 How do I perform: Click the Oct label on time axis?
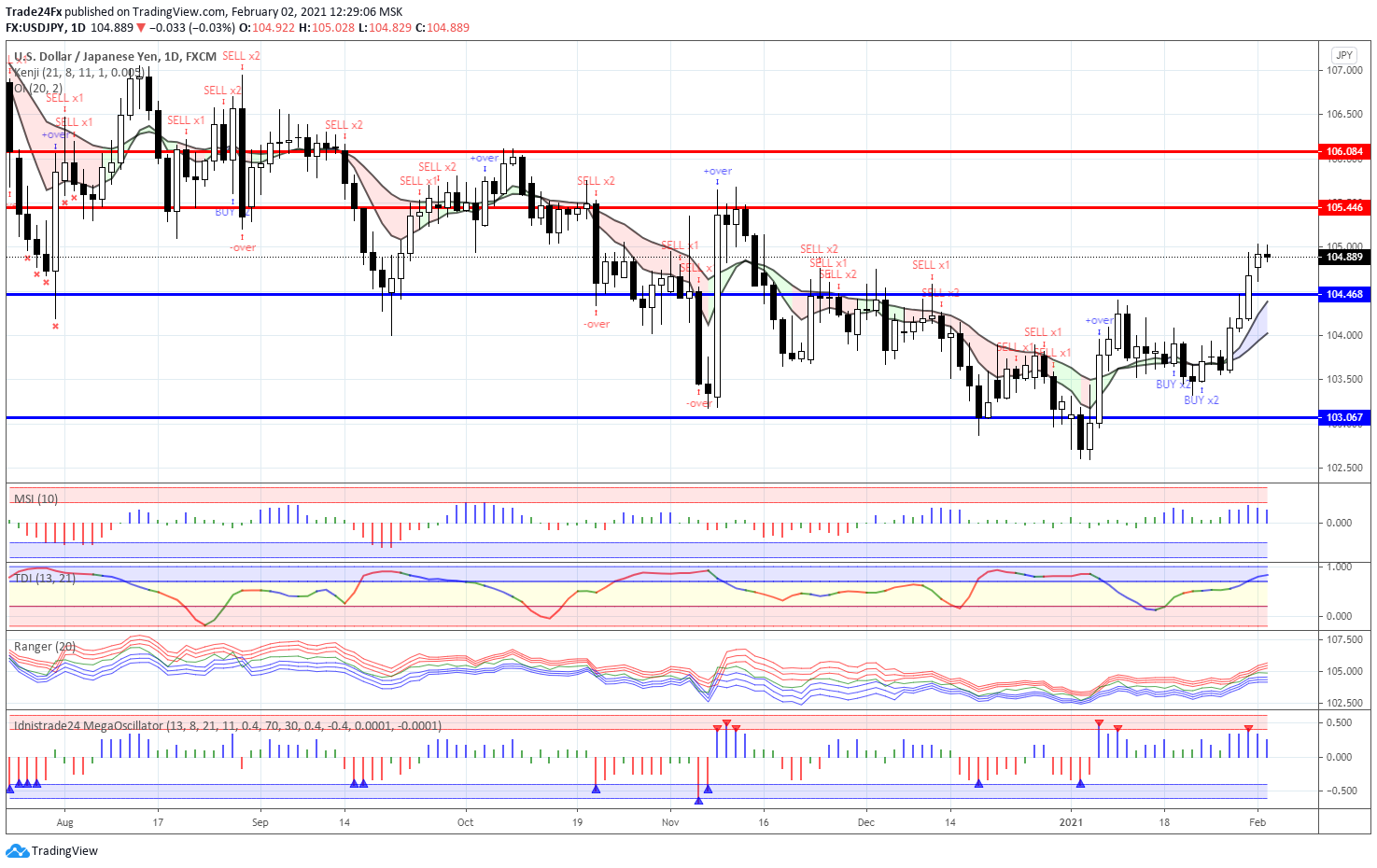[x=465, y=822]
